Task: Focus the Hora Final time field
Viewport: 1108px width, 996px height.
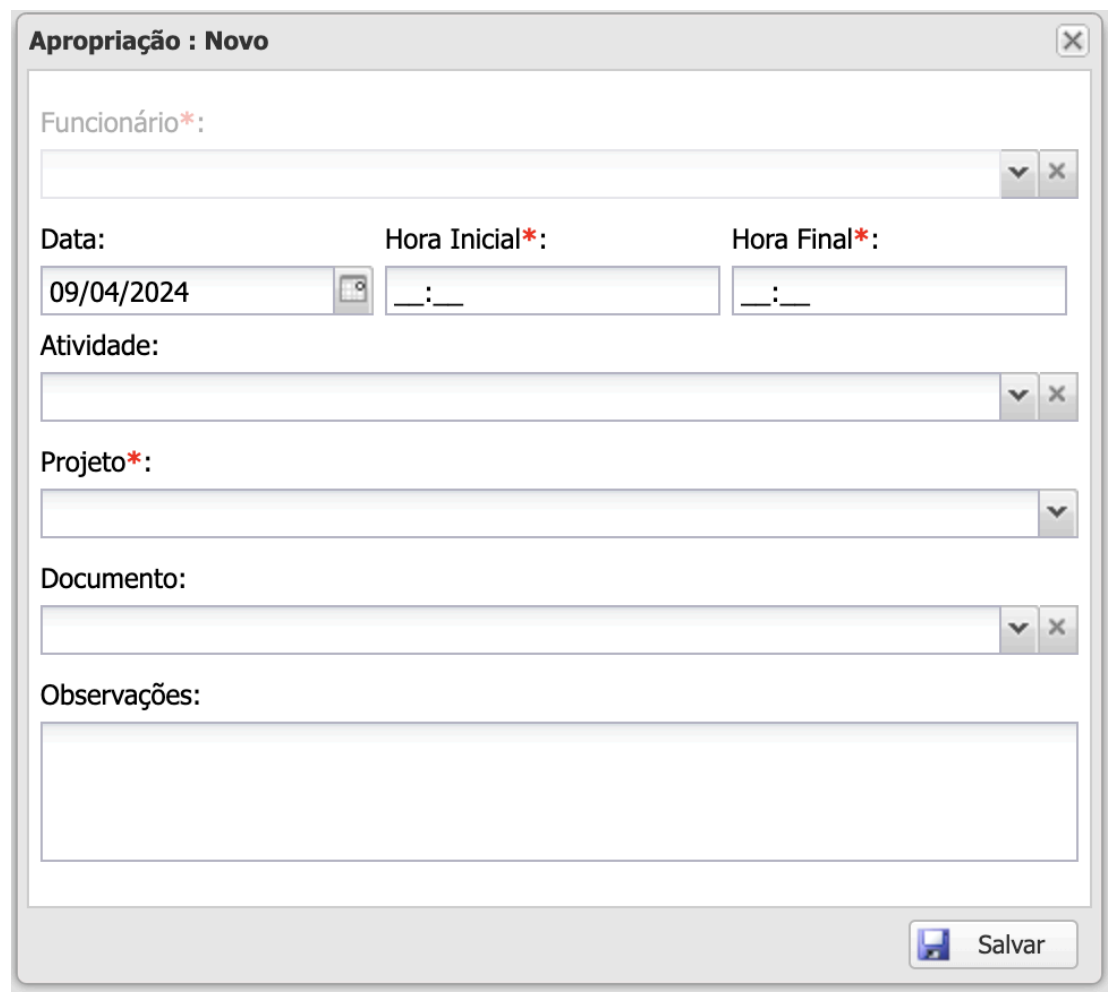Action: point(898,291)
